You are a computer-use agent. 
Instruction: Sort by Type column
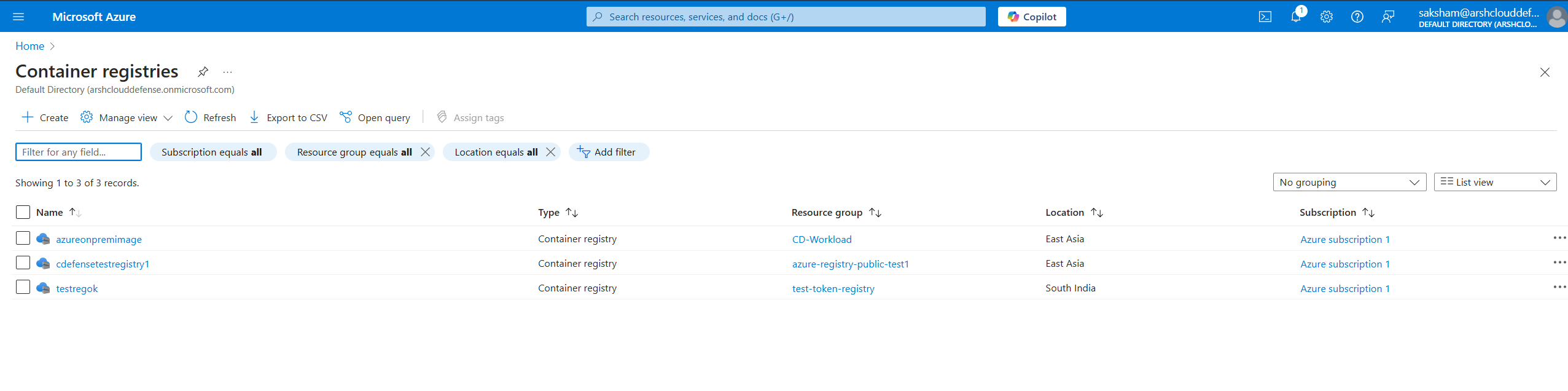pyautogui.click(x=558, y=212)
